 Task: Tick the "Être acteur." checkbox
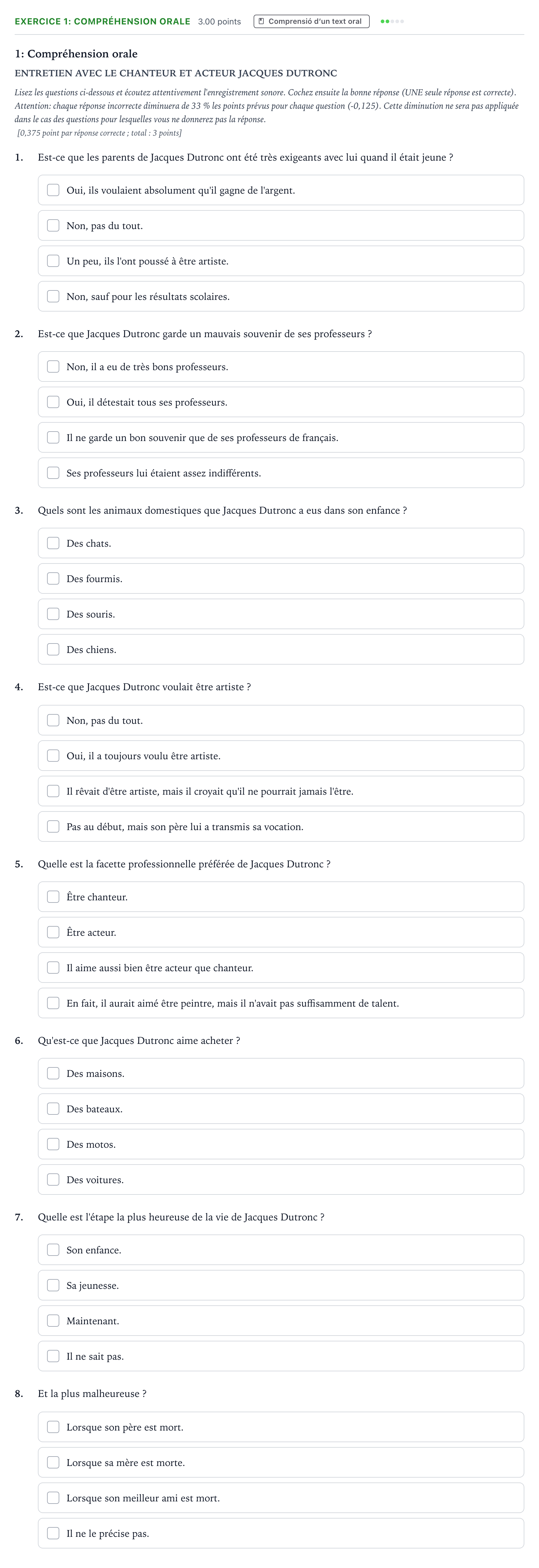pos(53,932)
